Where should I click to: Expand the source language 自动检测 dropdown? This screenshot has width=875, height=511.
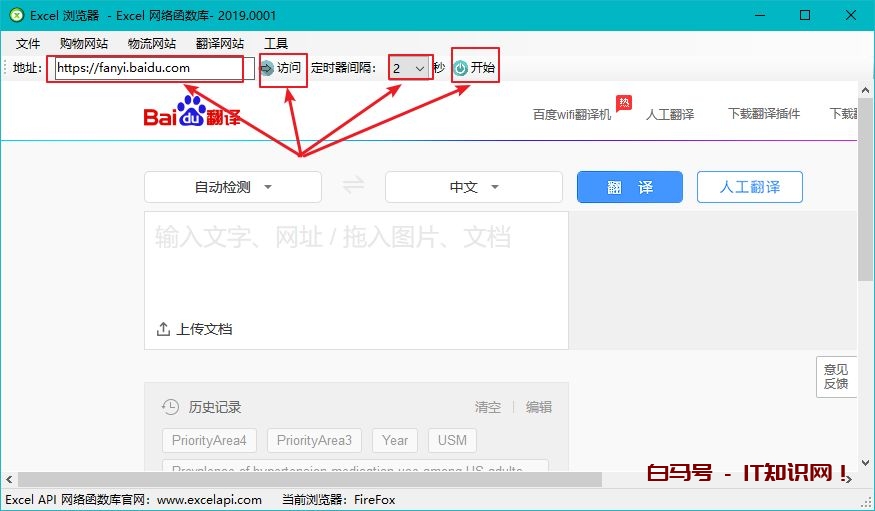(233, 187)
